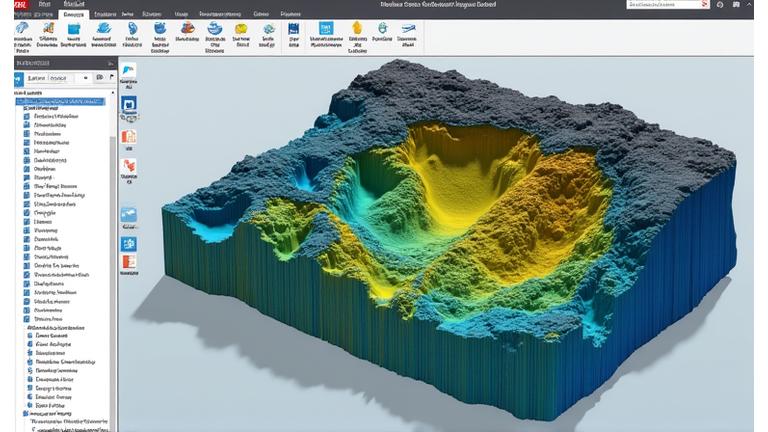This screenshot has width=768, height=432.
Task: Click the yellow lightbulb icon in ribbon
Action: (356, 29)
